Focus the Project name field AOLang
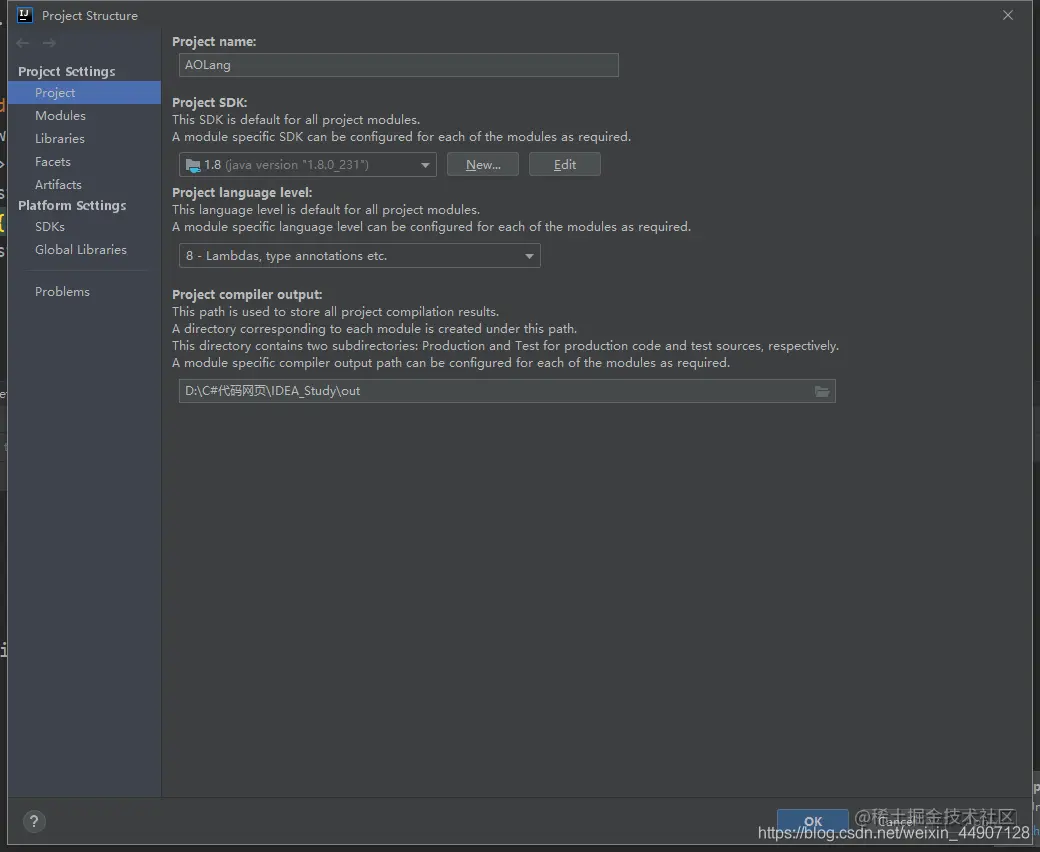The width and height of the screenshot is (1040, 852). pos(399,65)
